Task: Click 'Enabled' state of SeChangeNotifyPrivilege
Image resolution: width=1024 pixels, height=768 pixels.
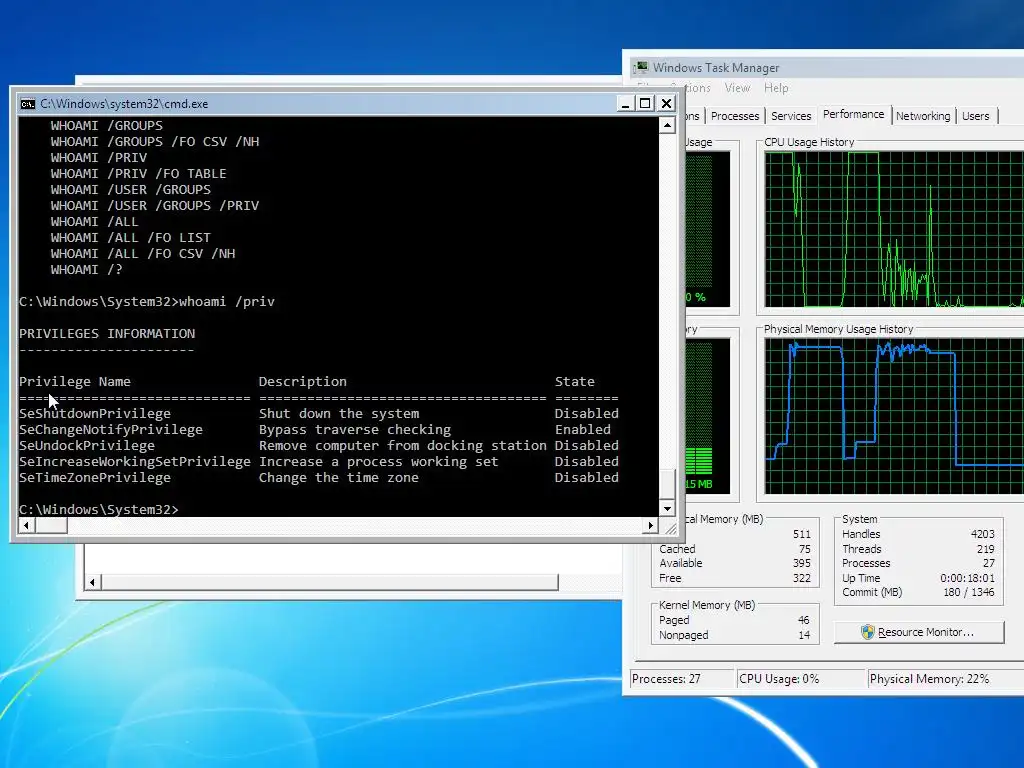Action: 583,430
